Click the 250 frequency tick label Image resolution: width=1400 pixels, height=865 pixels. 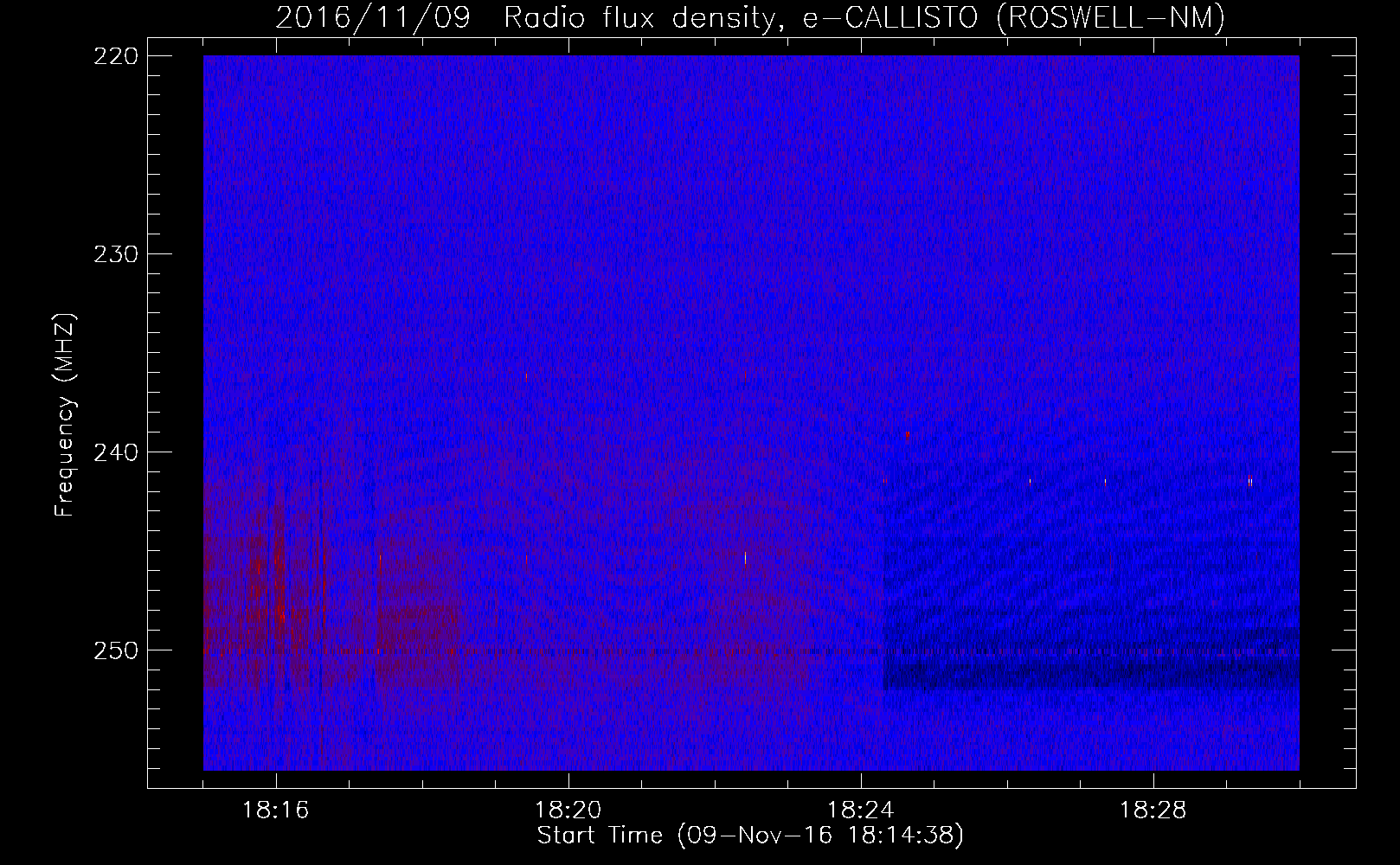tap(115, 650)
